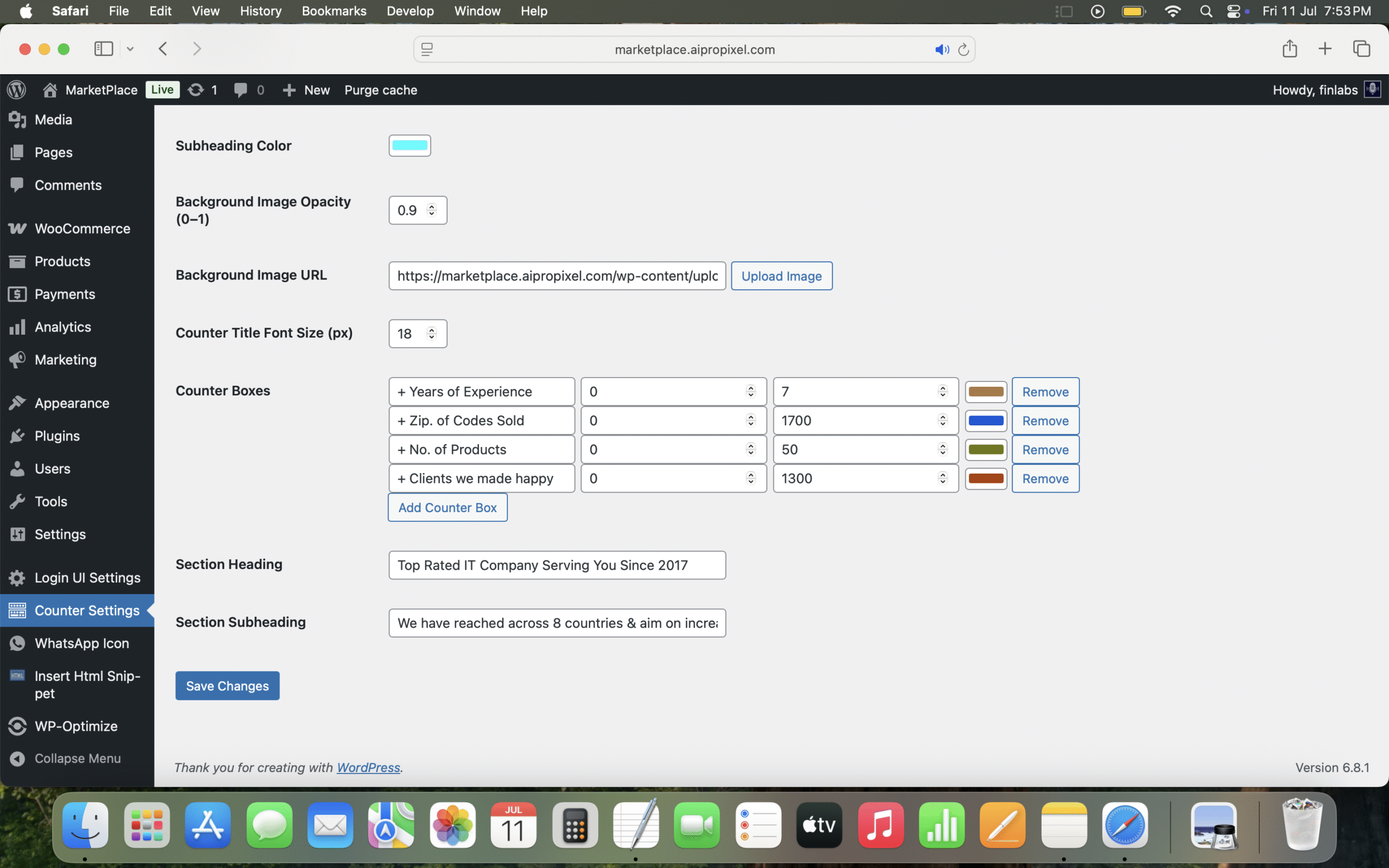Click the comments bubble icon in admin bar
This screenshot has width=1389, height=868.
pyautogui.click(x=240, y=90)
